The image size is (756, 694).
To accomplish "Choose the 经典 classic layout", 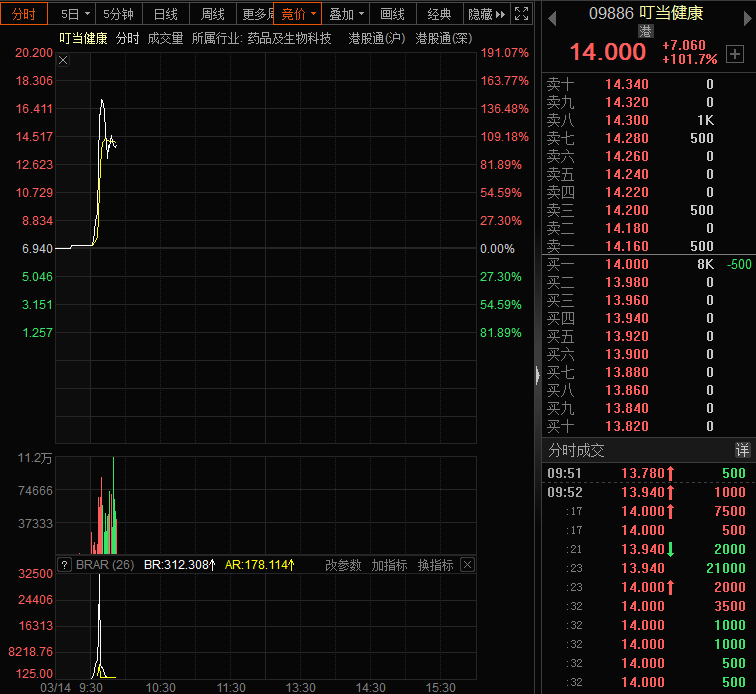I will pos(439,14).
